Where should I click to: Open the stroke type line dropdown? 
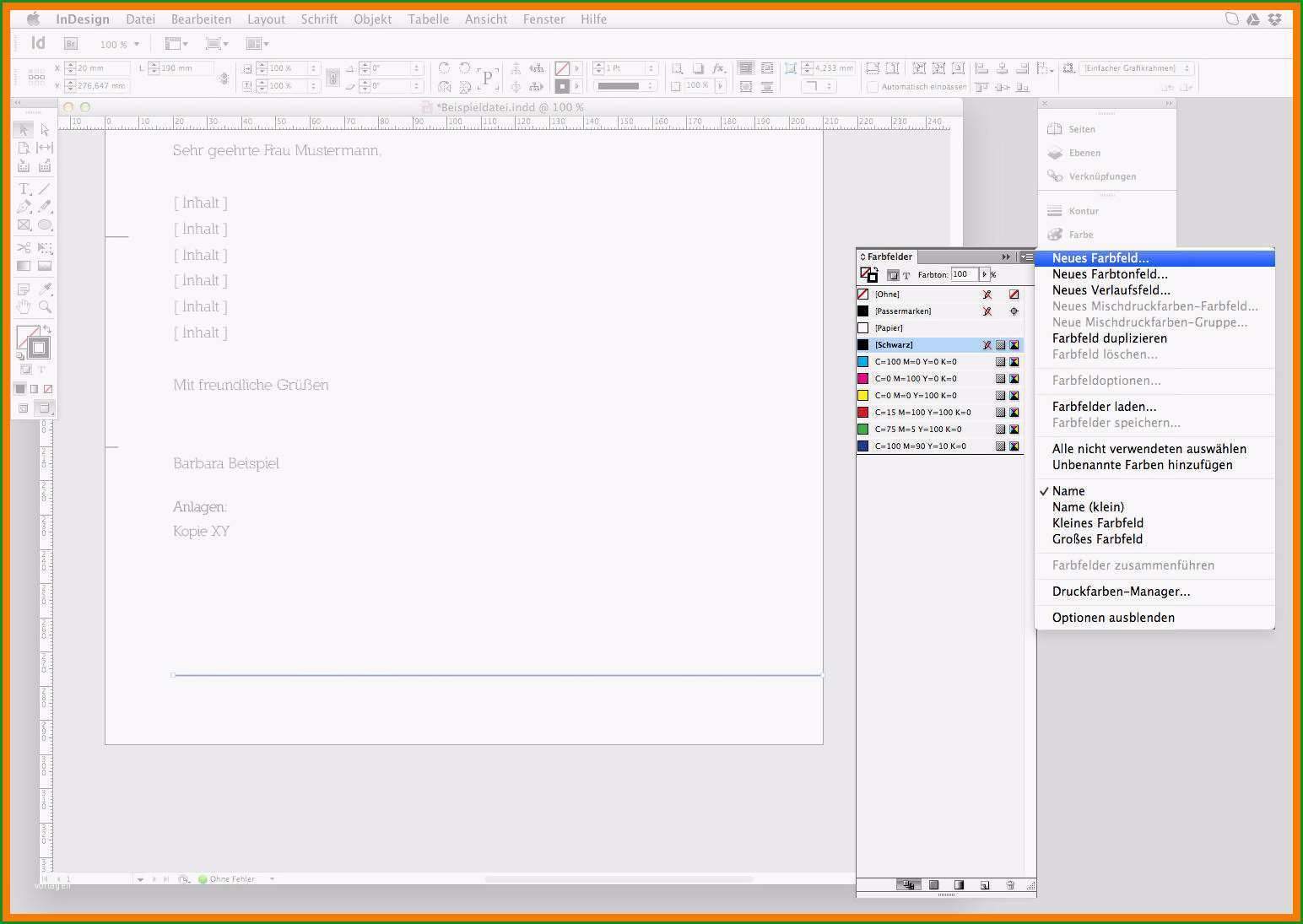tap(625, 86)
